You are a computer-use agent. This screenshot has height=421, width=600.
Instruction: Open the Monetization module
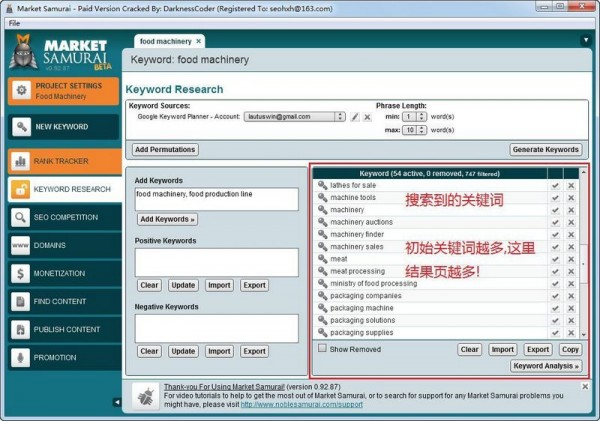pyautogui.click(x=64, y=272)
